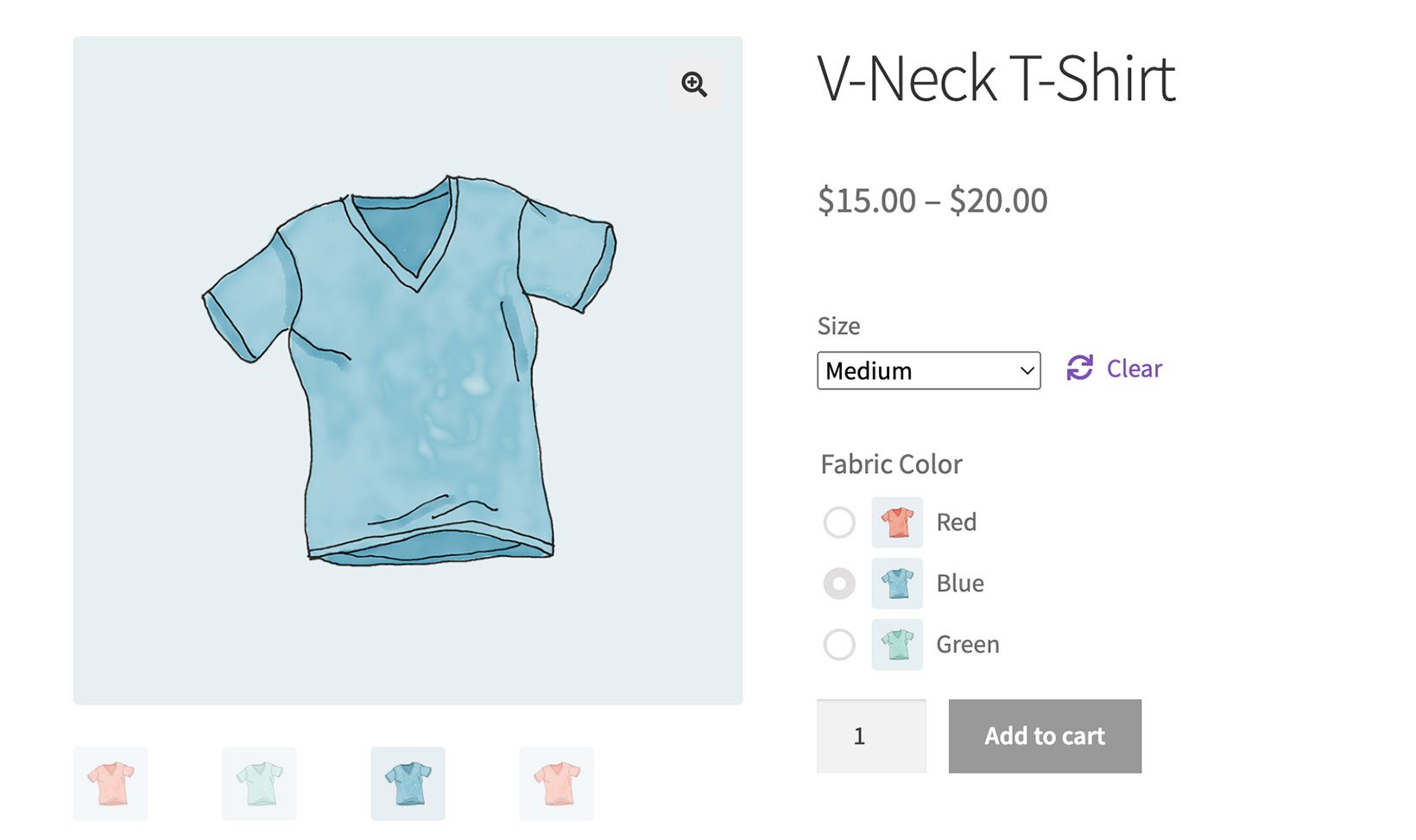Image resolution: width=1416 pixels, height=840 pixels.
Task: Open the blue shirt gallery thumbnail
Action: tap(408, 784)
